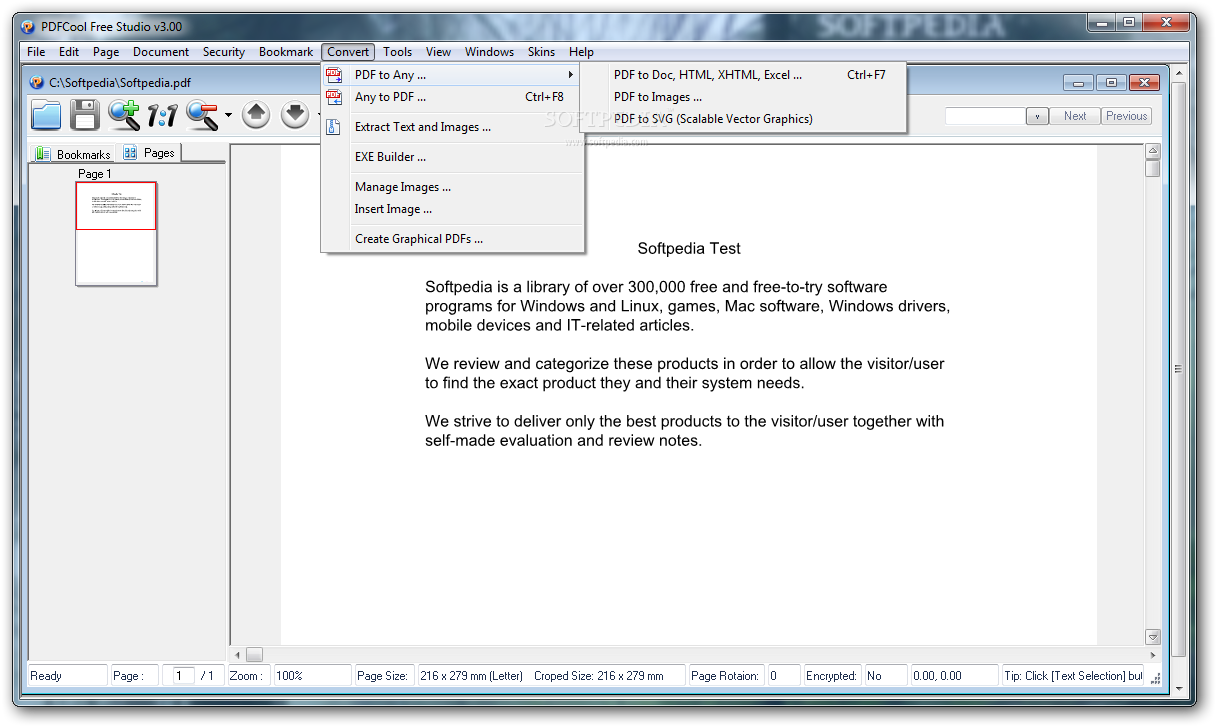Select PDF to Doc, HTML, XHTML, Excel
The height and width of the screenshot is (727, 1217).
pos(744,75)
